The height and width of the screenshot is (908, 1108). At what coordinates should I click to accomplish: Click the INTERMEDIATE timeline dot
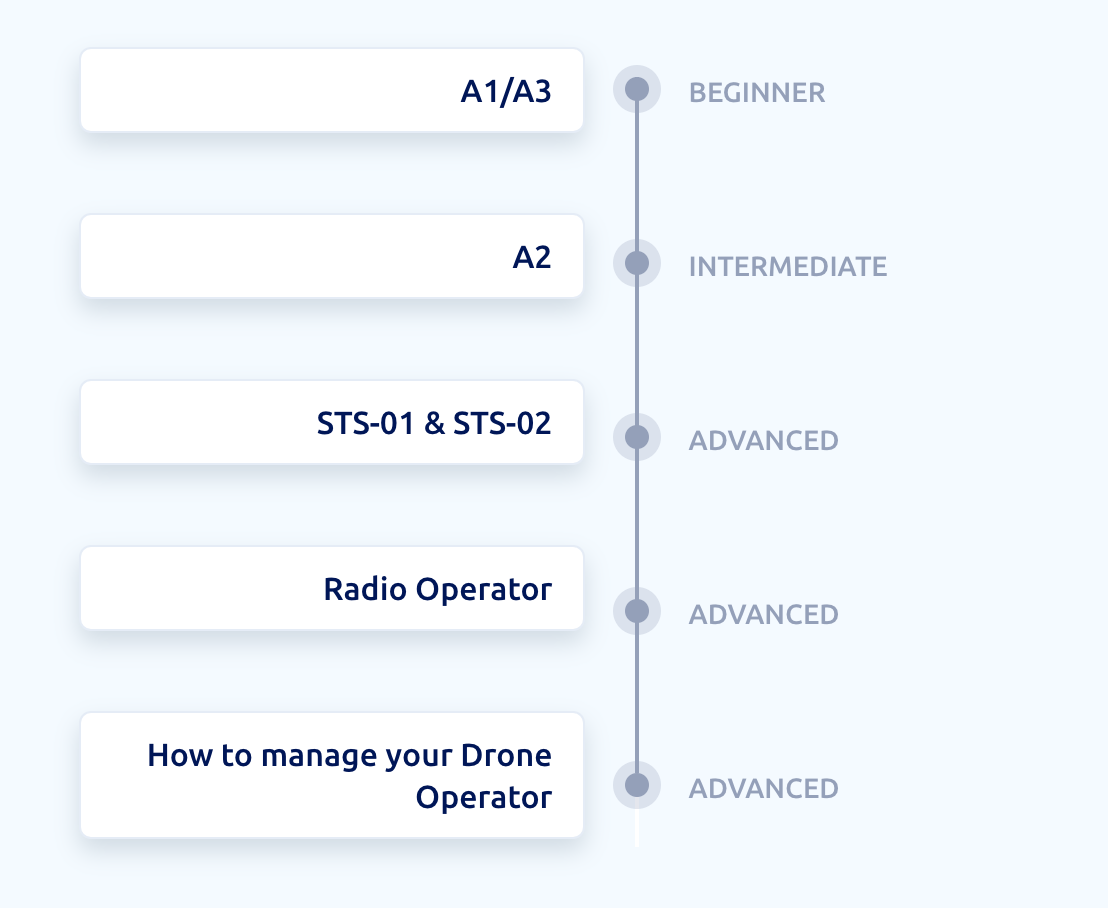click(x=636, y=263)
